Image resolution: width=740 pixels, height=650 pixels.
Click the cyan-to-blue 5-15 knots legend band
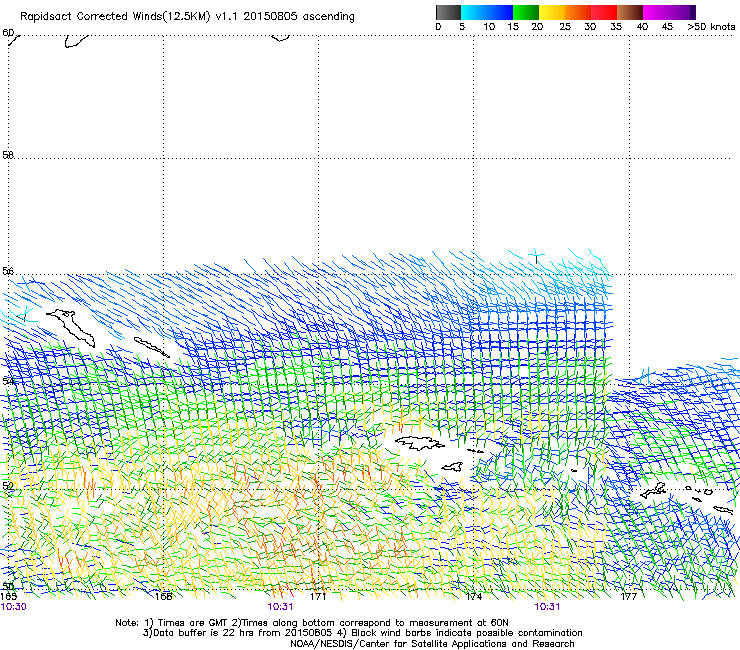(x=487, y=12)
